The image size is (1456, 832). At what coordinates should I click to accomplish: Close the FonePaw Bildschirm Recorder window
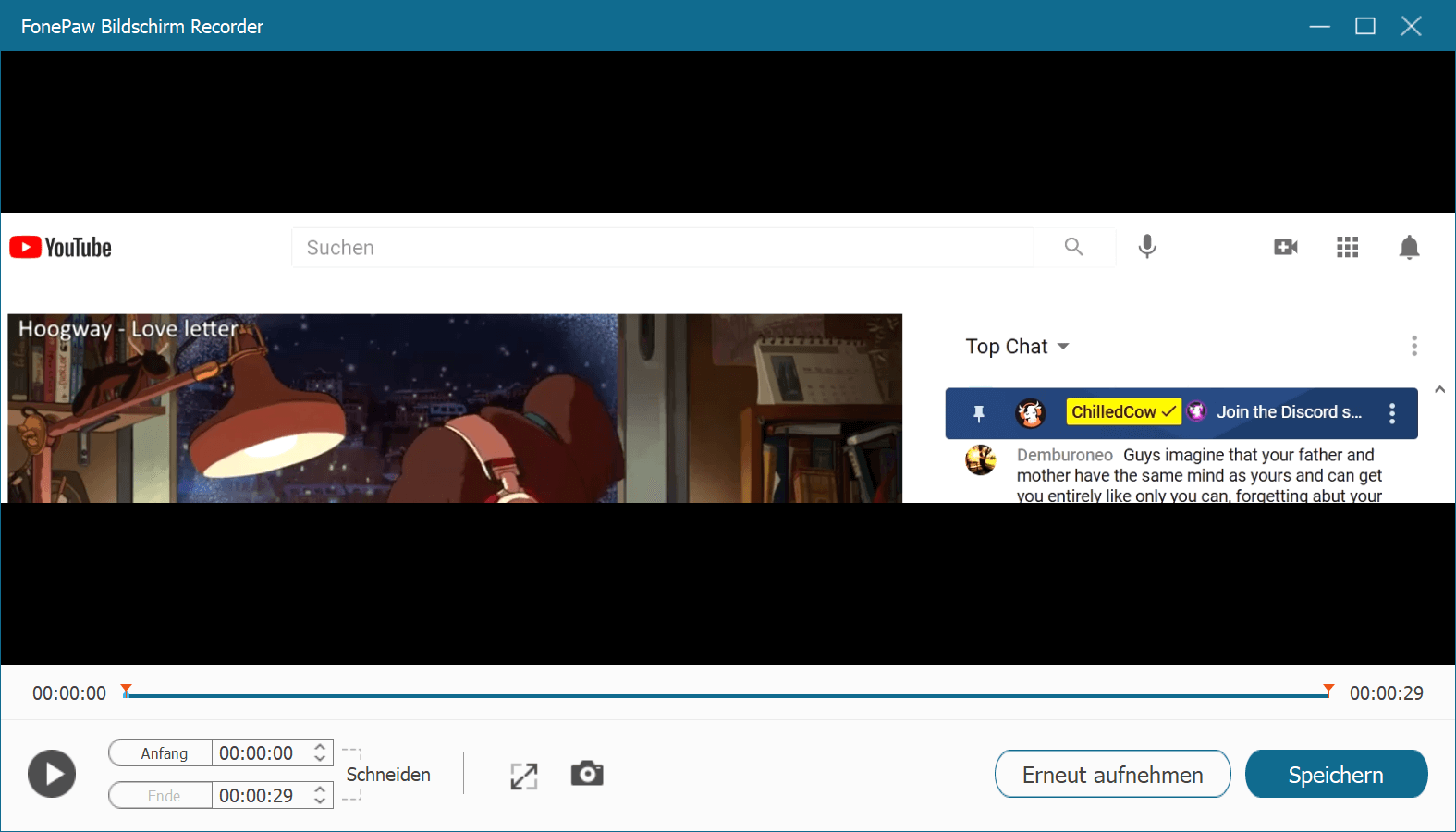[1411, 26]
